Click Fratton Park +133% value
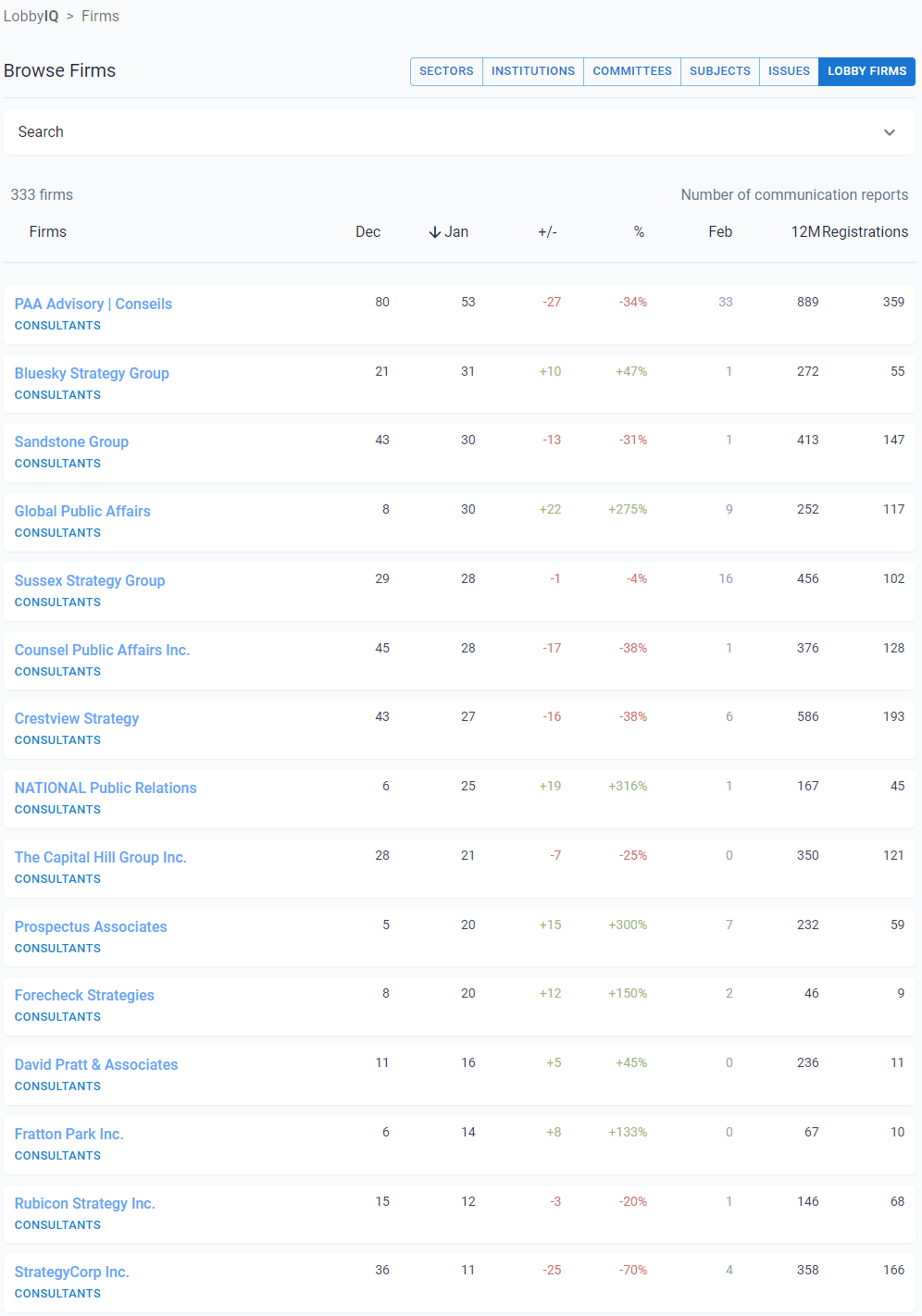 (628, 1132)
